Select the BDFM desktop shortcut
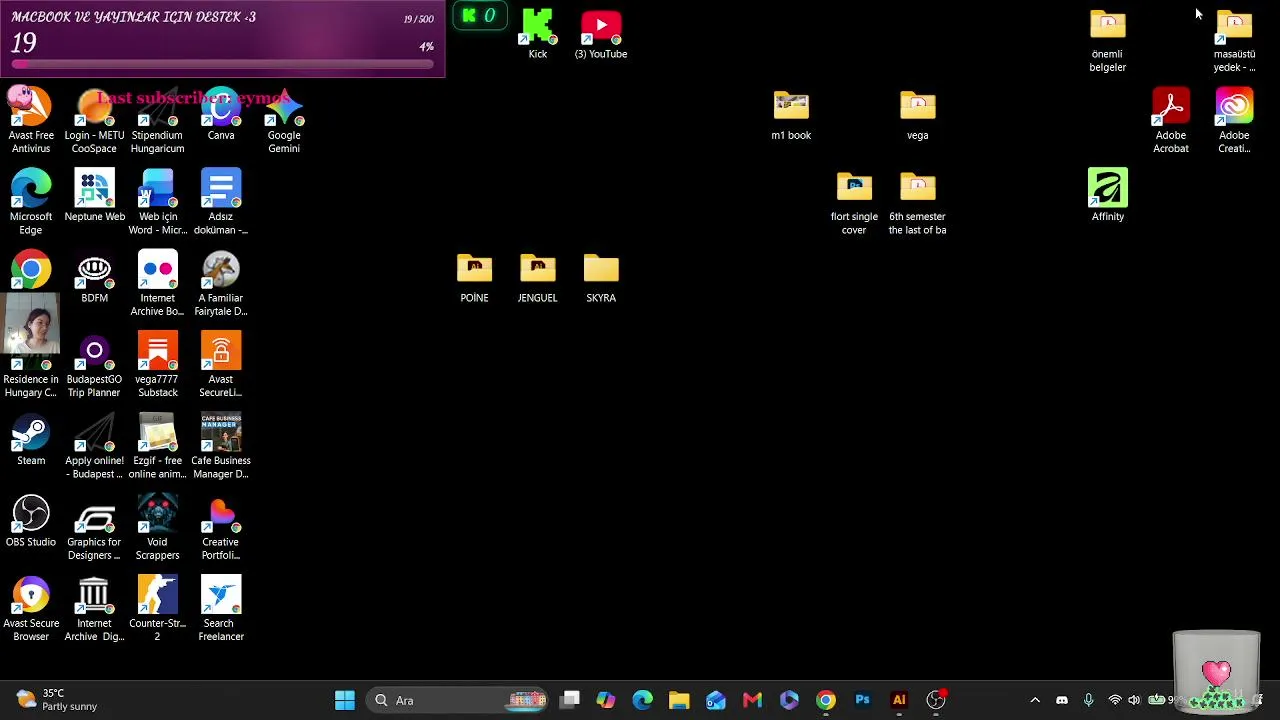This screenshot has height=720, width=1280. (x=94, y=278)
